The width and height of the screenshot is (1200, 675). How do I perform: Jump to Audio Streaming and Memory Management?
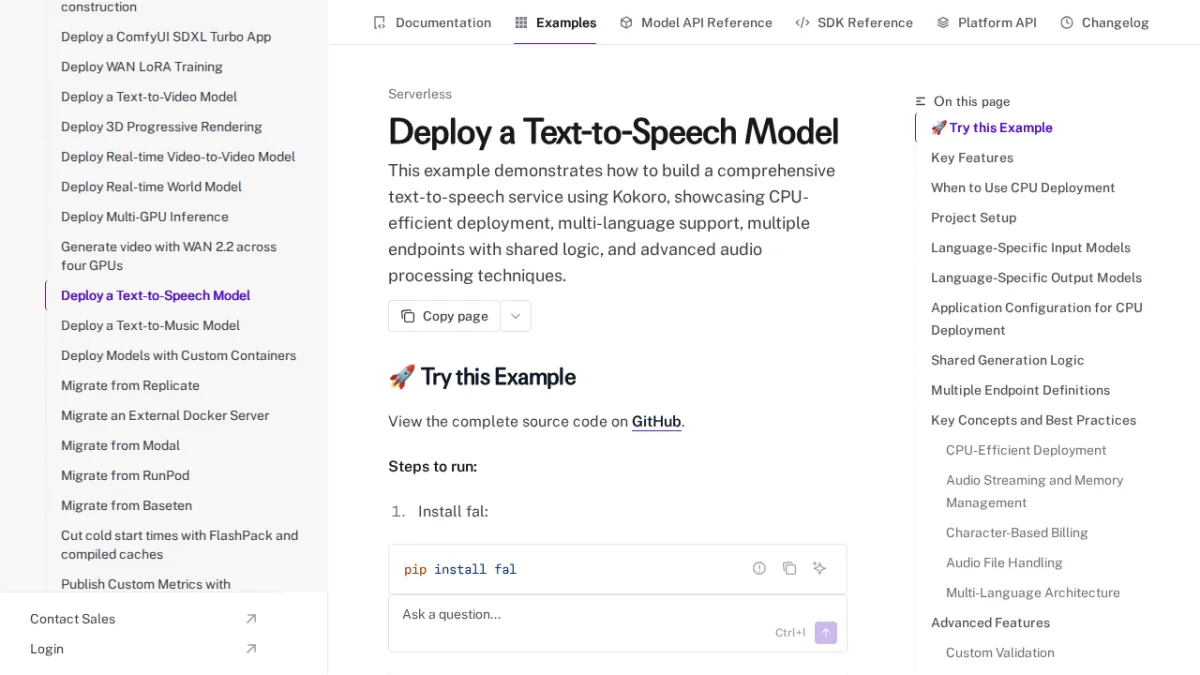1035,491
